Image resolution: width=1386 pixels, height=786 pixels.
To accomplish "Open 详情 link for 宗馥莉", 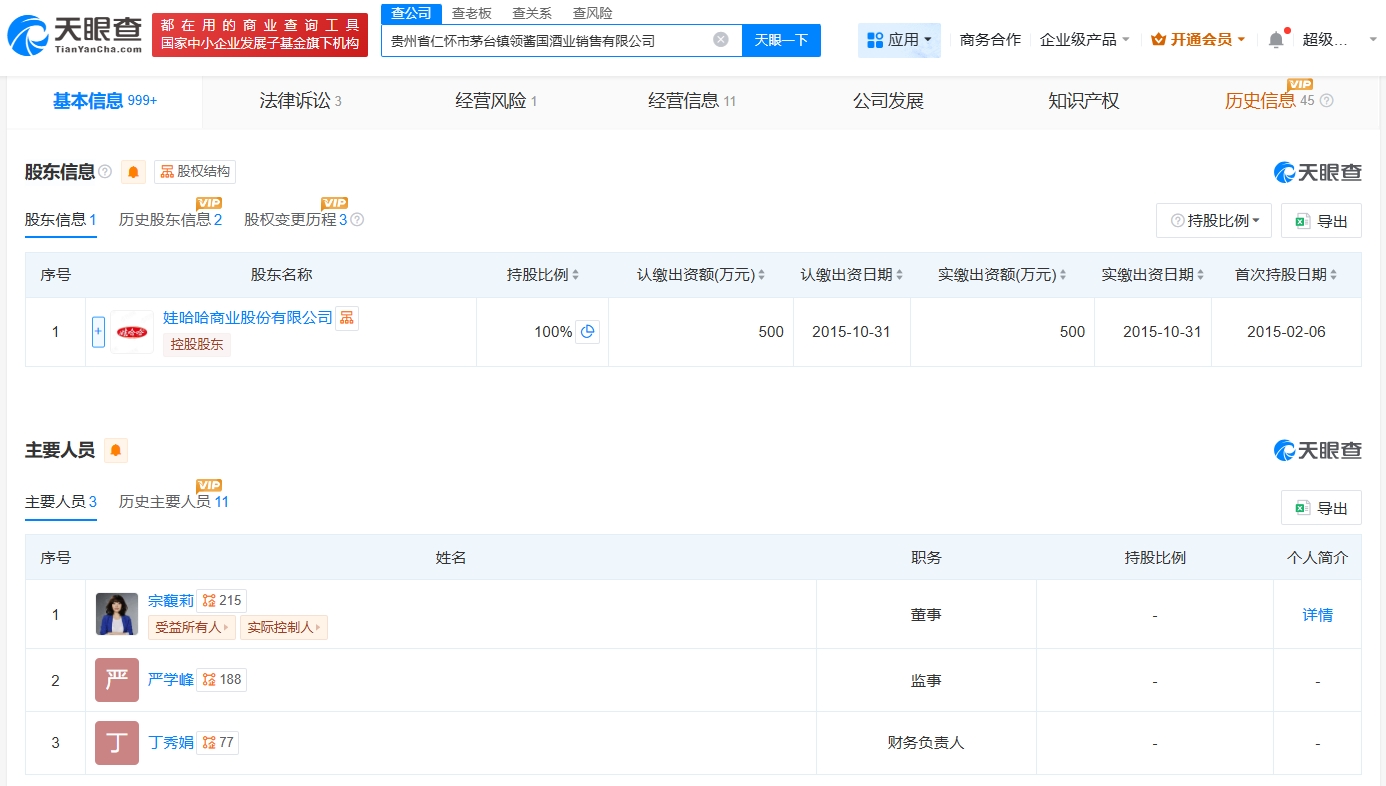I will 1317,615.
